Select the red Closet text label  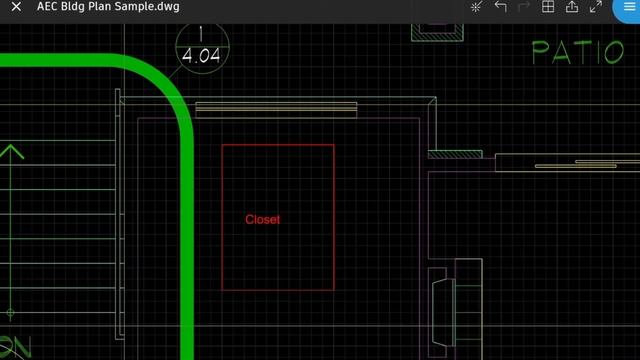[x=262, y=220]
